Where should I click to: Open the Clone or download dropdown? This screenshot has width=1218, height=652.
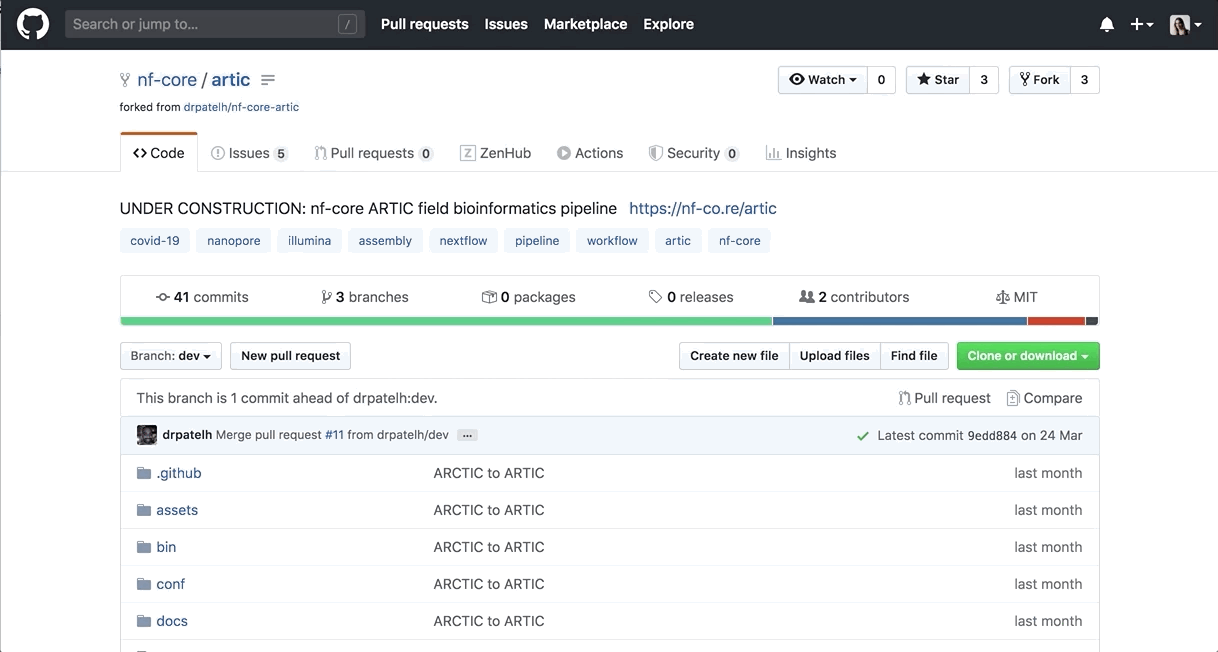click(1028, 356)
